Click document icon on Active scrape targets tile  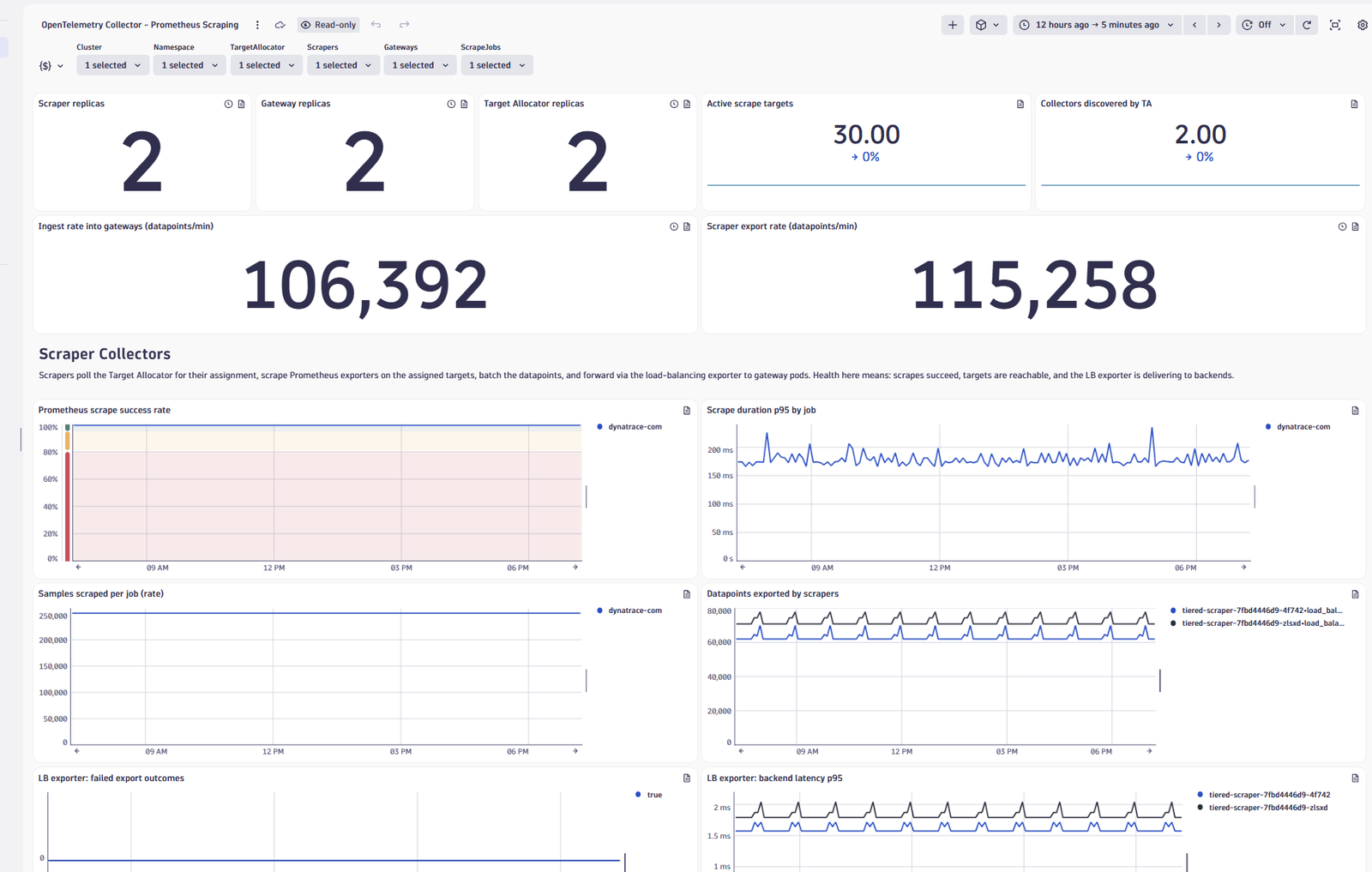(1020, 104)
